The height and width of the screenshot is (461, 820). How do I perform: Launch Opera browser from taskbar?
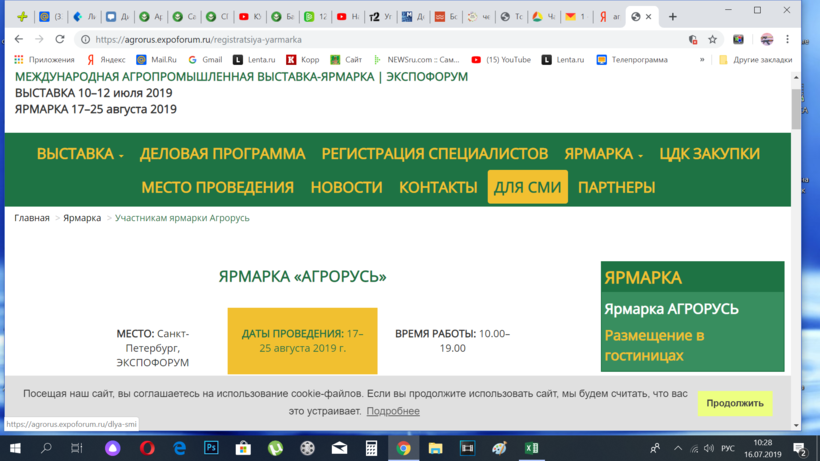pyautogui.click(x=147, y=448)
